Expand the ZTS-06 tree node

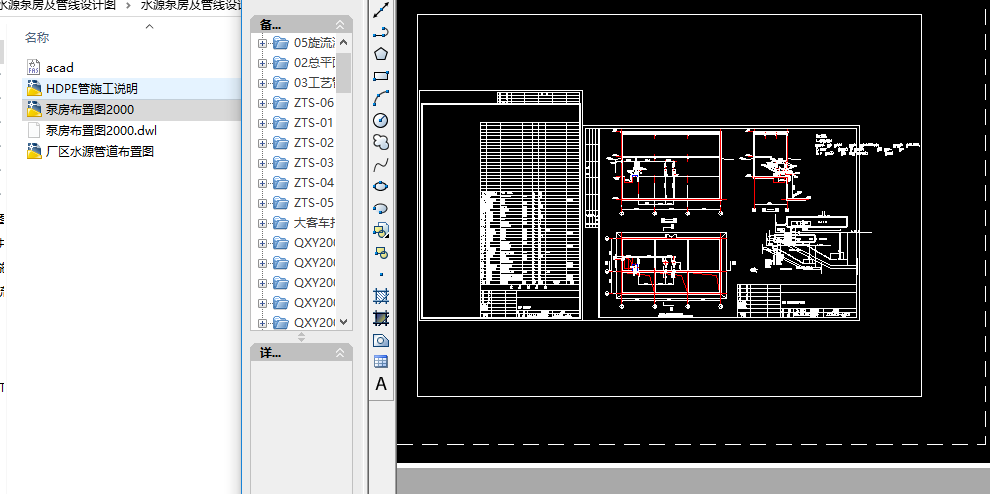click(x=262, y=103)
